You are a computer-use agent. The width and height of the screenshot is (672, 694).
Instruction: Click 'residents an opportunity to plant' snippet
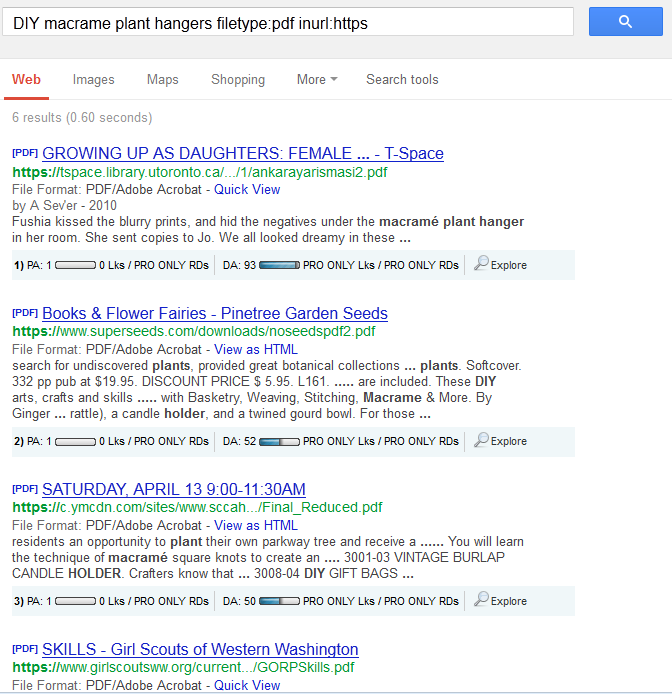pos(268,557)
